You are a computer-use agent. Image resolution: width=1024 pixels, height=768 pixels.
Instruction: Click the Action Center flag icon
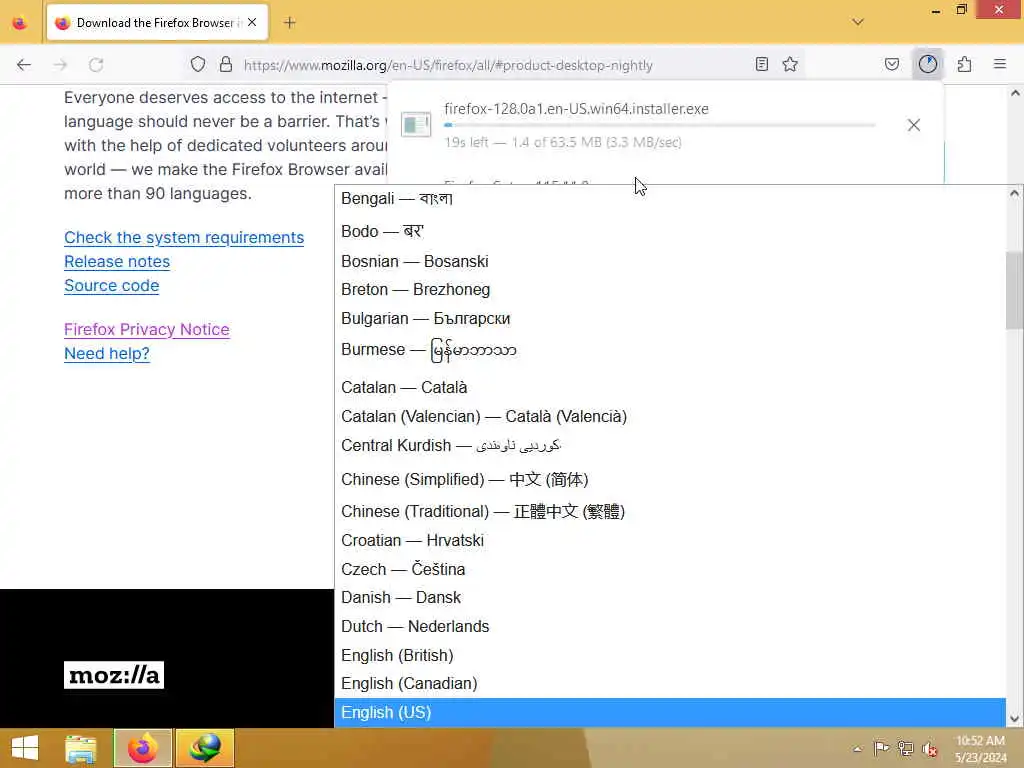click(881, 748)
